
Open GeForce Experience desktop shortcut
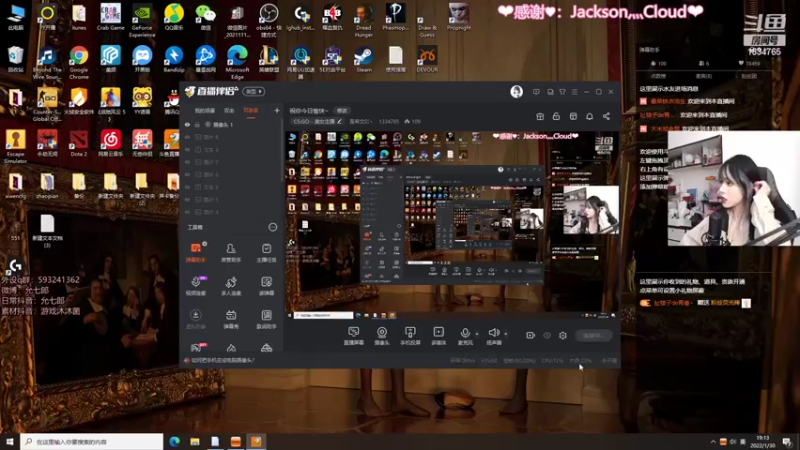click(x=142, y=20)
